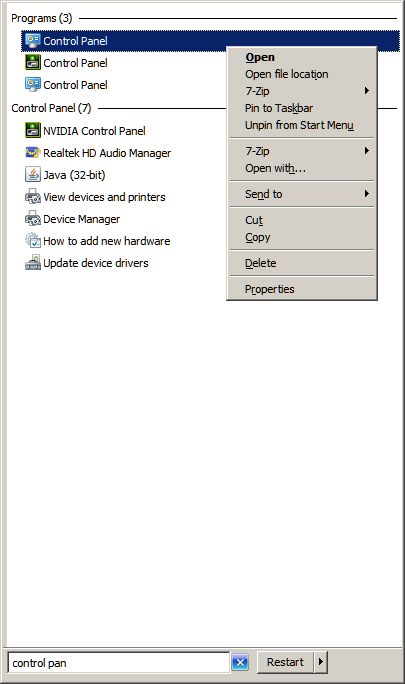The image size is (405, 684).
Task: Click the Java (32-bit) icon
Action: pos(33,174)
